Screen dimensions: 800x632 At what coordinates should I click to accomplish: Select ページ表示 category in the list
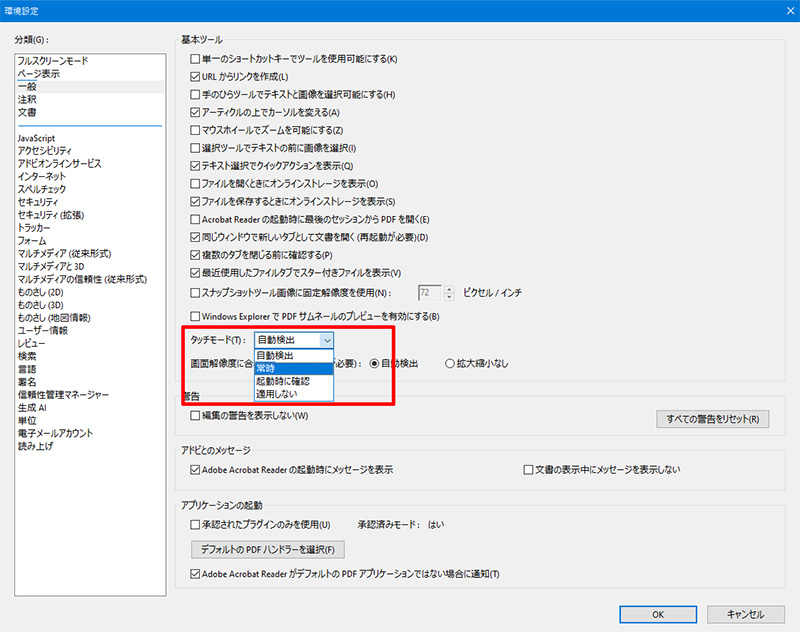click(38, 74)
